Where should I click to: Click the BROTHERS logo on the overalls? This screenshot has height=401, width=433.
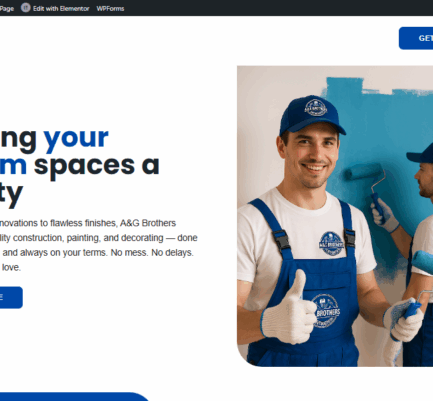click(x=327, y=311)
